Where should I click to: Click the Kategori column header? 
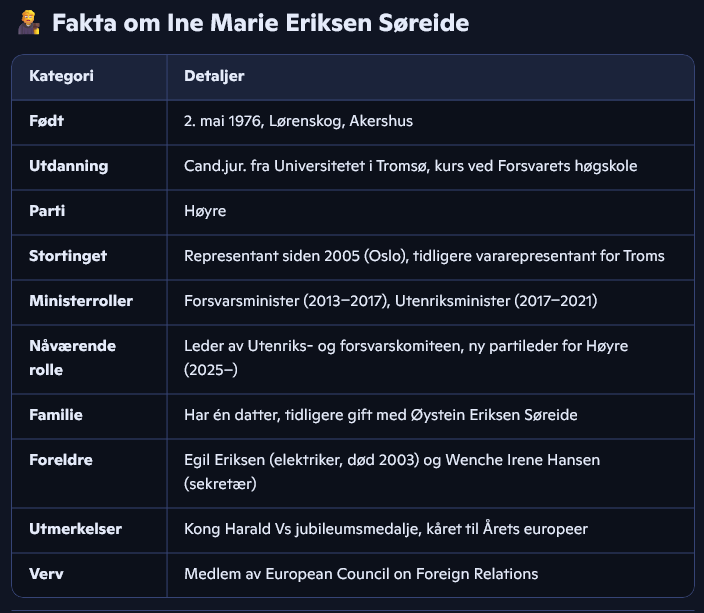click(61, 76)
